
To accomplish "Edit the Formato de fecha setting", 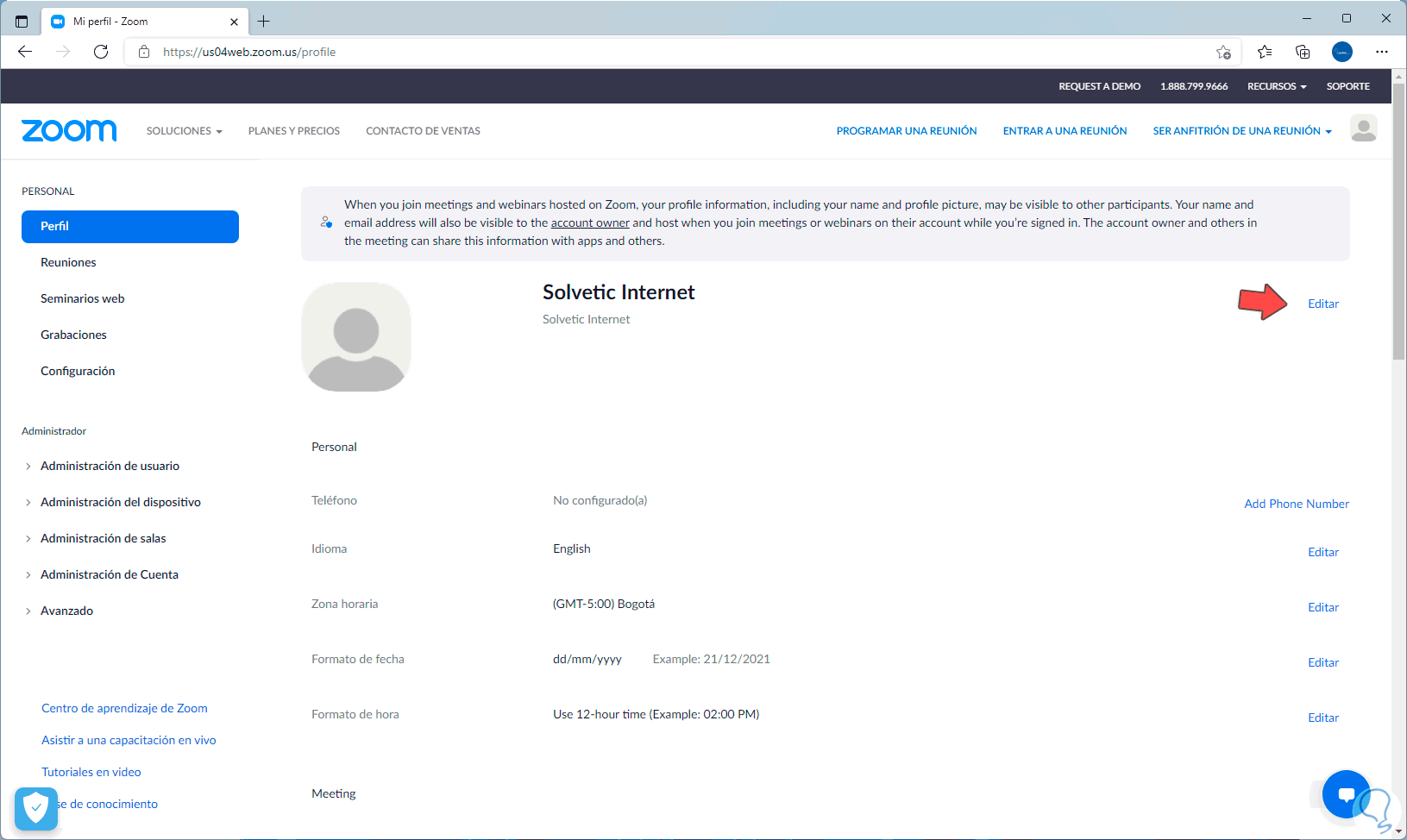I will coord(1323,662).
